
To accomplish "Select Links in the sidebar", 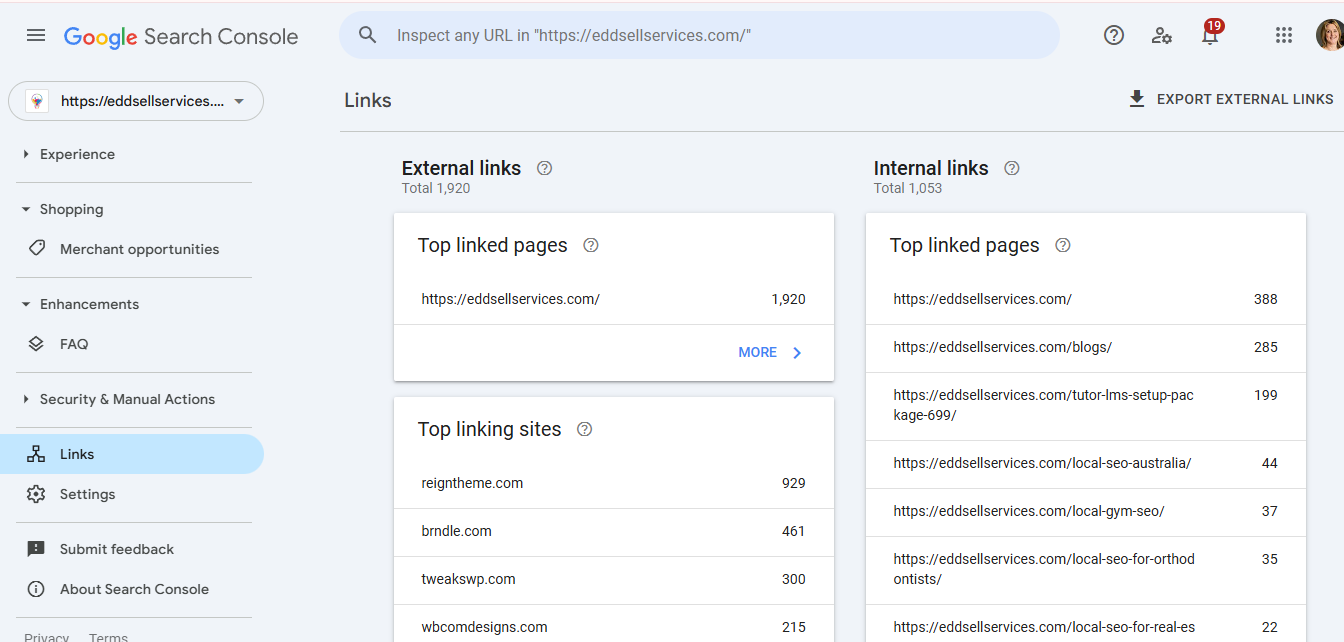I will (132, 454).
